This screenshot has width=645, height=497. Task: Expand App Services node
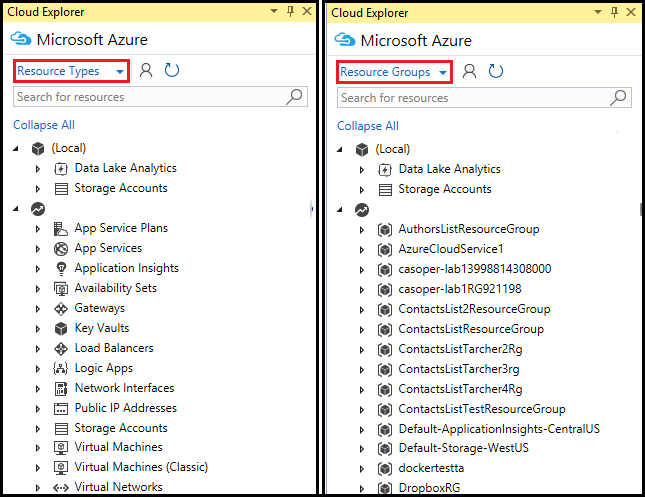click(x=38, y=249)
